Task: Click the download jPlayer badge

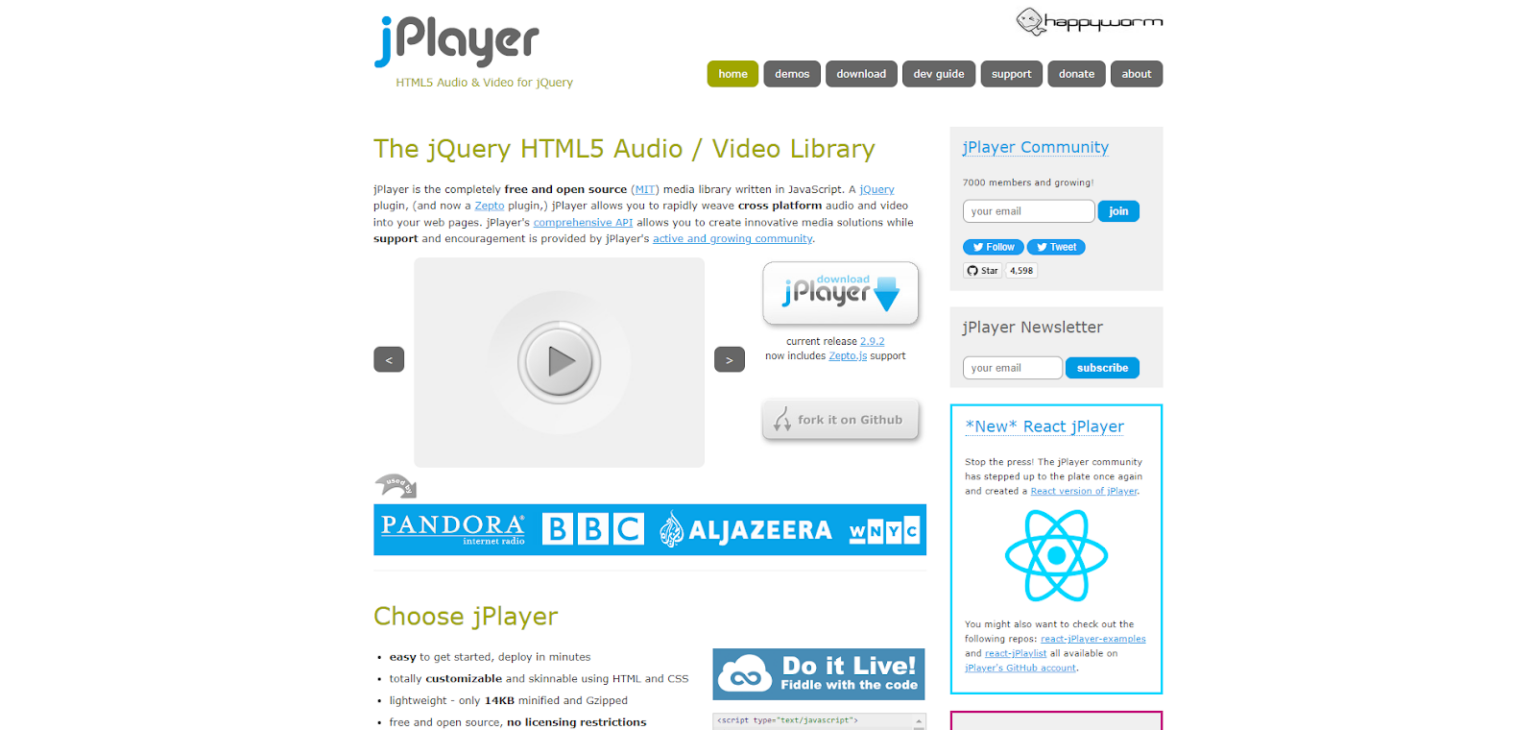Action: (840, 292)
